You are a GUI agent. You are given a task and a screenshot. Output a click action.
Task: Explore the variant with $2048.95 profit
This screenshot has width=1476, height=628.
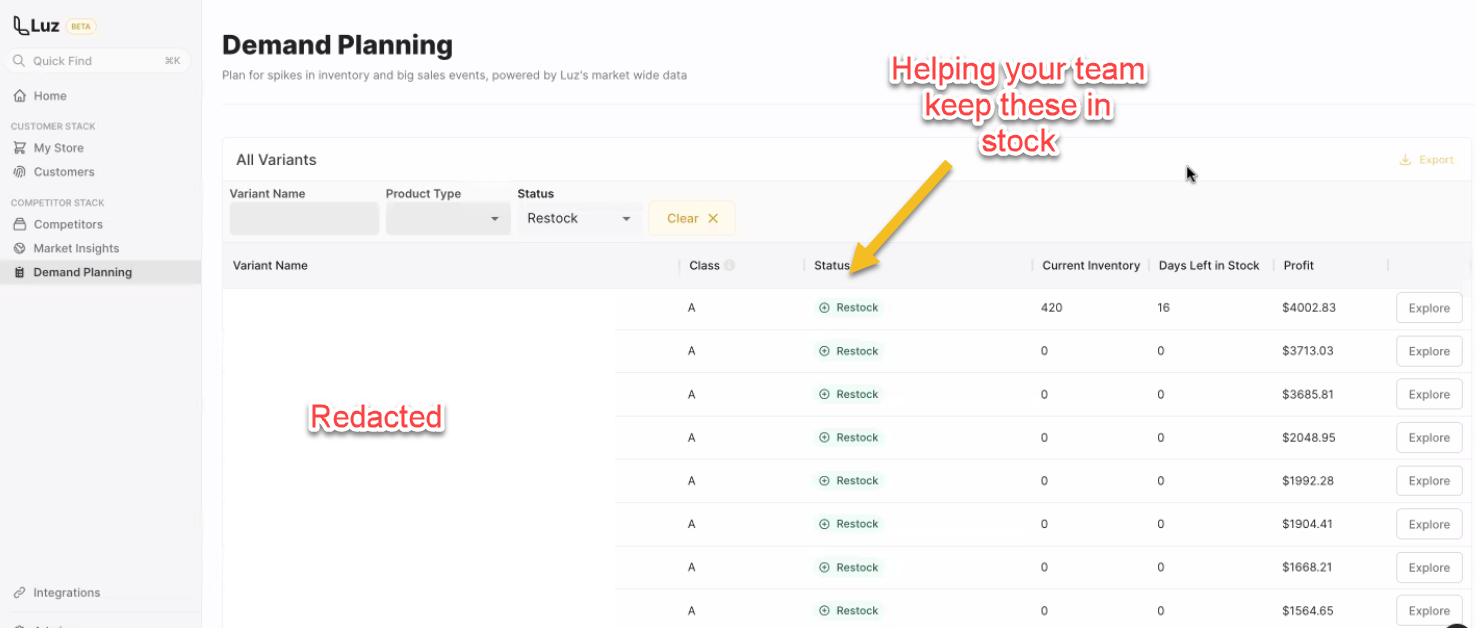click(1428, 438)
